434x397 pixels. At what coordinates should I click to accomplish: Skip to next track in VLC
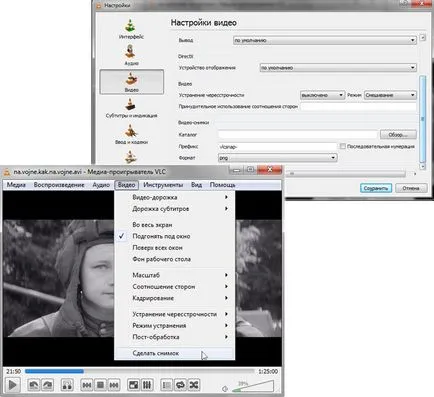(114, 385)
